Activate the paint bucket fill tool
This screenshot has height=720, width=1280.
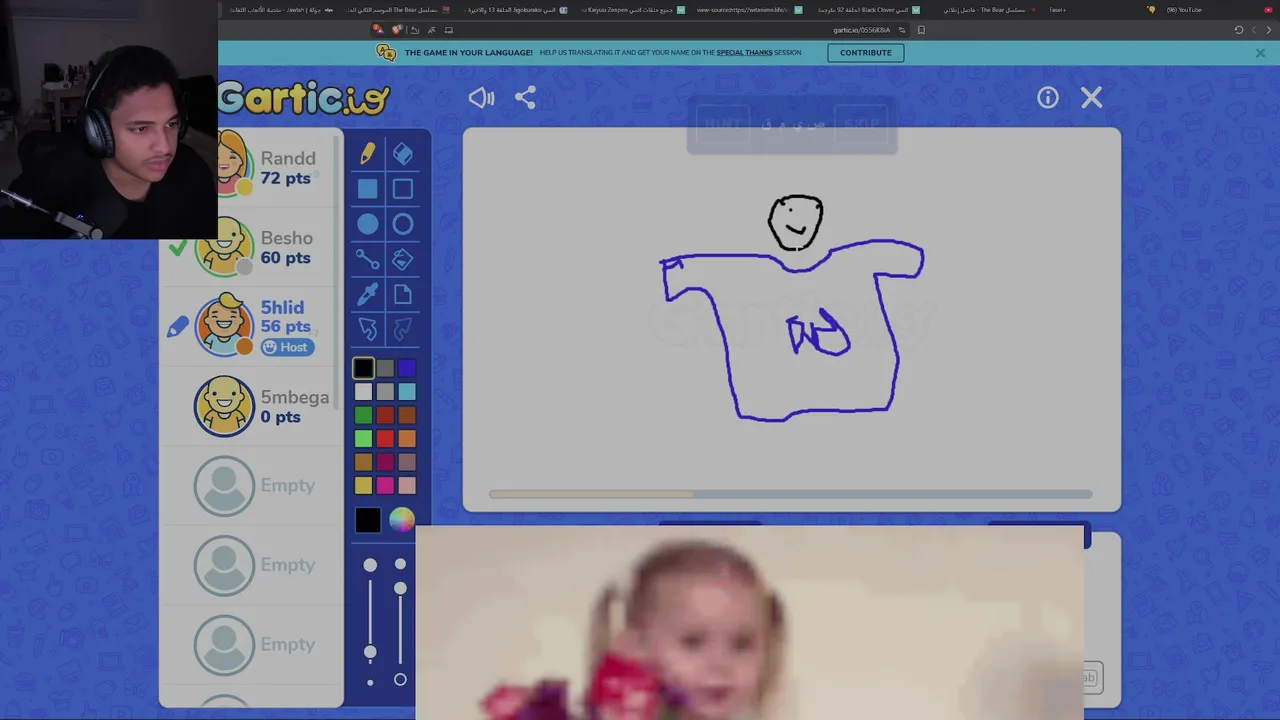point(402,260)
